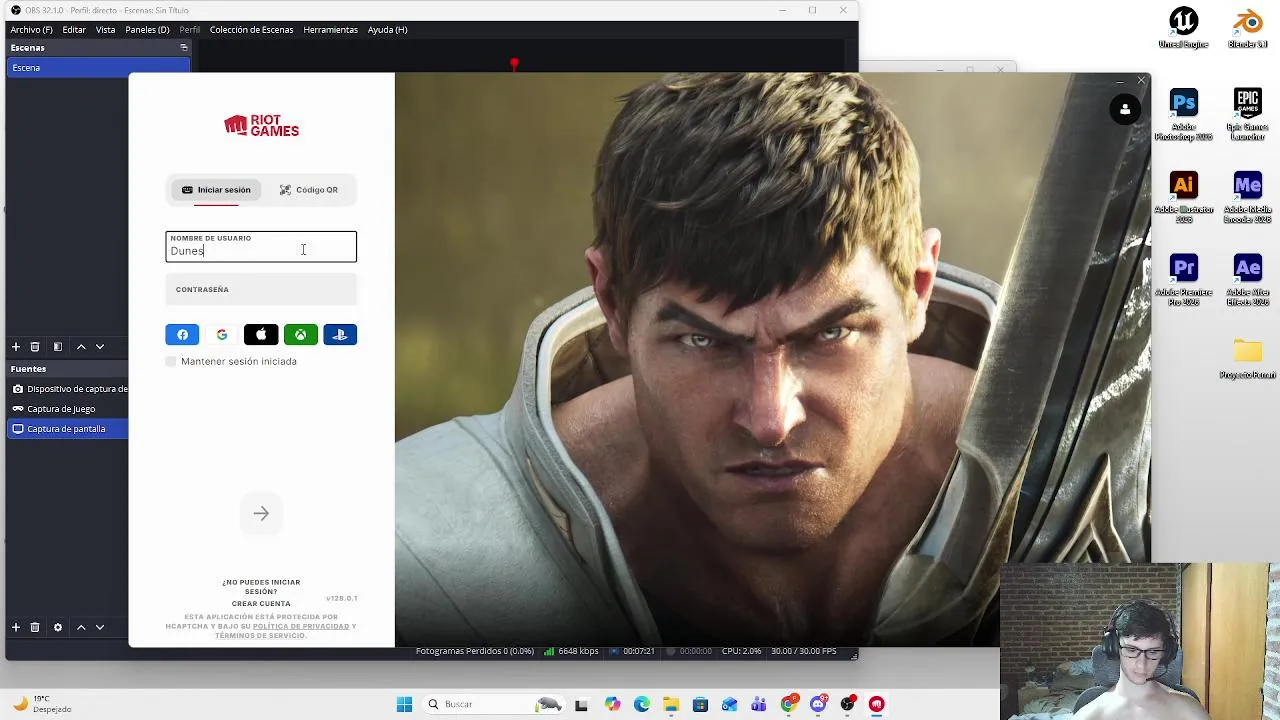The image size is (1280, 720).
Task: Sign in with Google icon
Action: click(222, 335)
